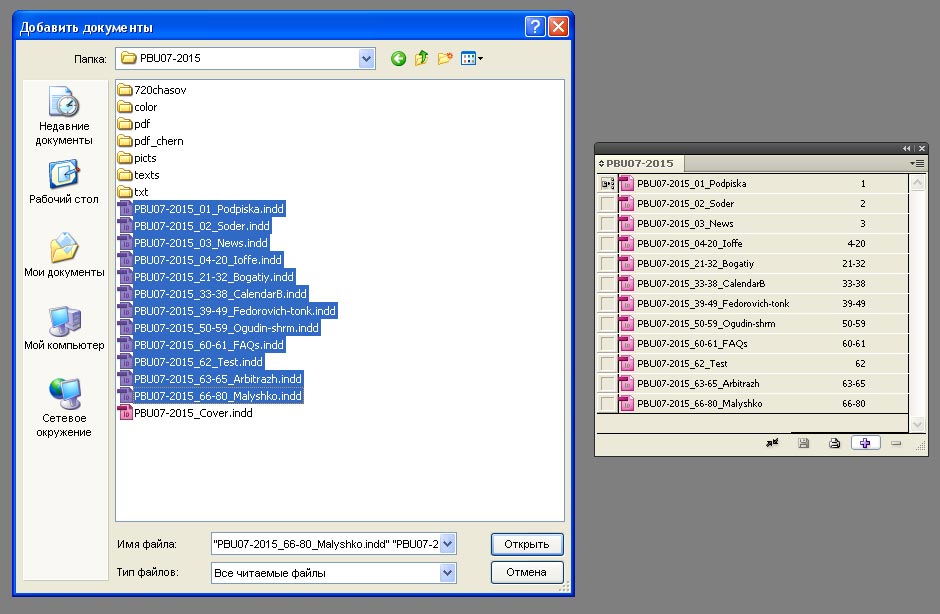The height and width of the screenshot is (614, 940).
Task: Set style source to PBU07-2015_21-32_Bogatiy
Action: click(x=607, y=263)
